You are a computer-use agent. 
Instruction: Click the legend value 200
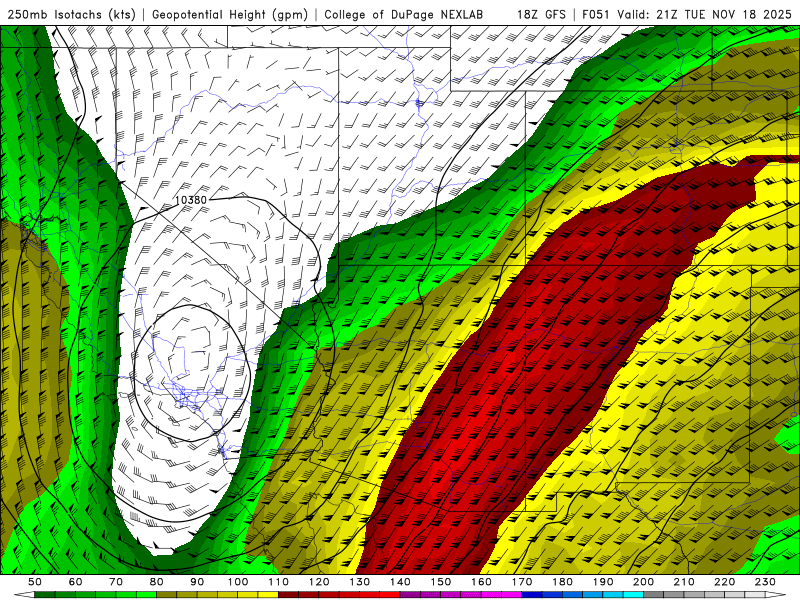[x=644, y=582]
